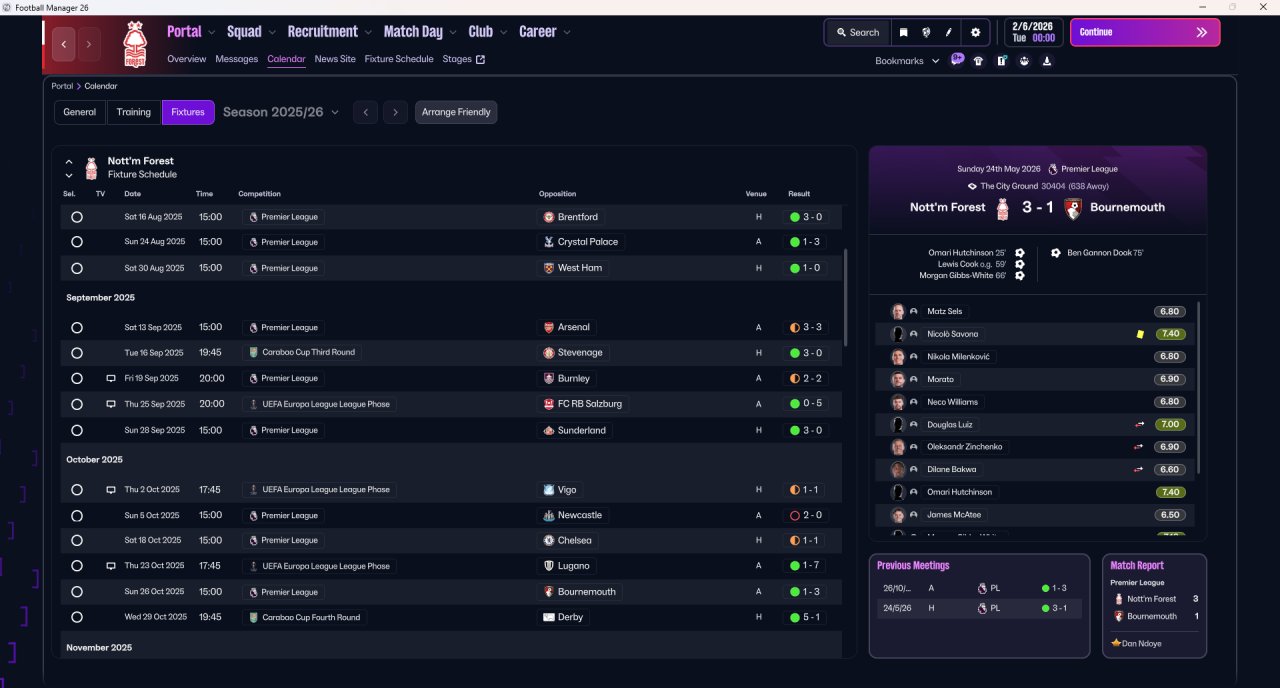Click the substitution arrows icon beside Dilane Bakwa
This screenshot has width=1280, height=688.
pyautogui.click(x=1138, y=470)
